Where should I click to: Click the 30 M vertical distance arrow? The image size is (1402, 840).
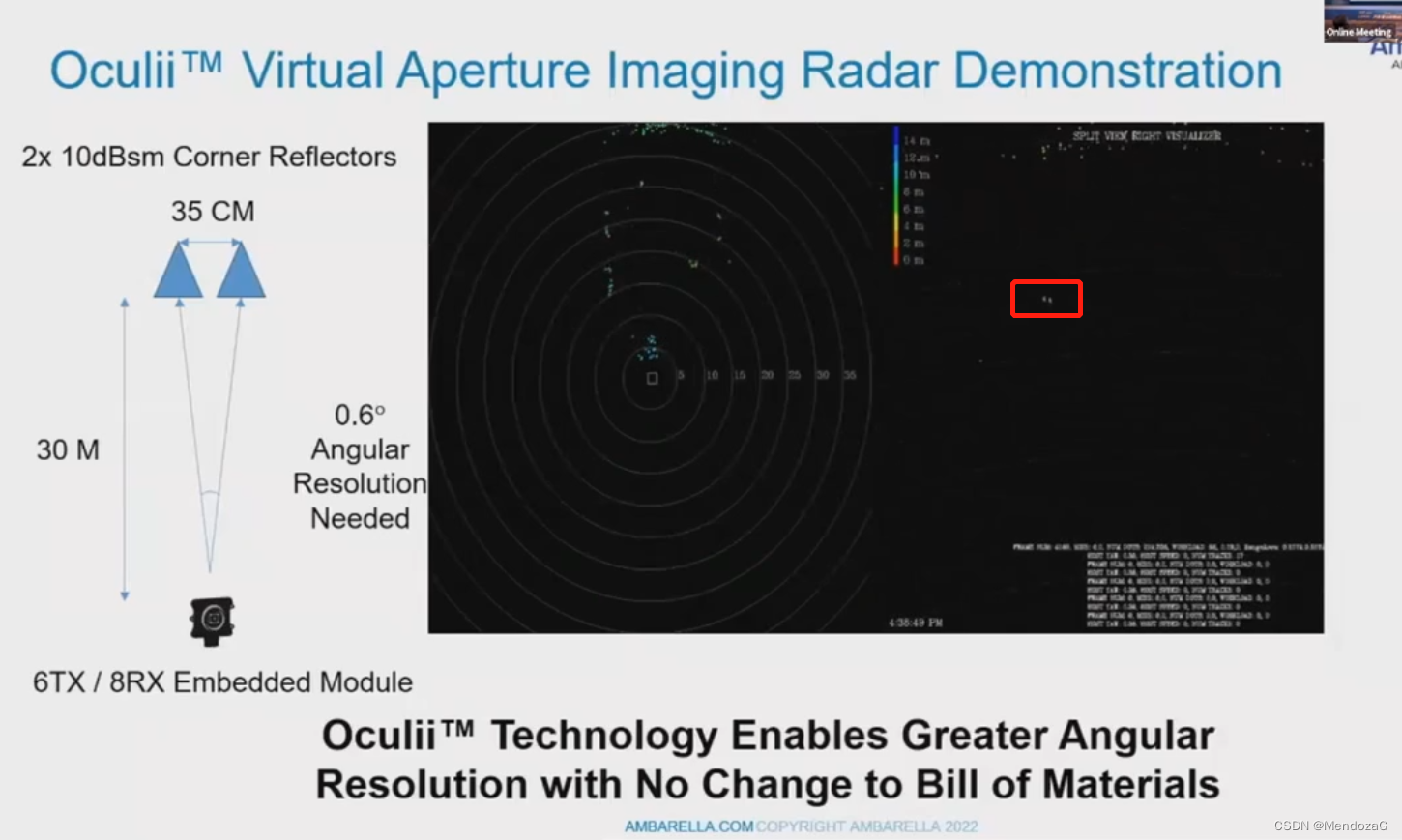point(125,449)
